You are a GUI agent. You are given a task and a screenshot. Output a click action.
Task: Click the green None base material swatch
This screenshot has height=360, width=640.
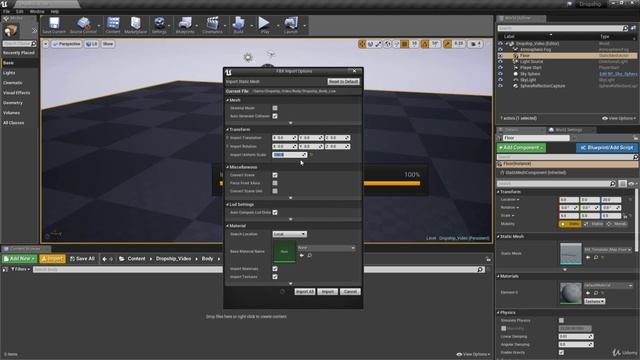pyautogui.click(x=284, y=252)
